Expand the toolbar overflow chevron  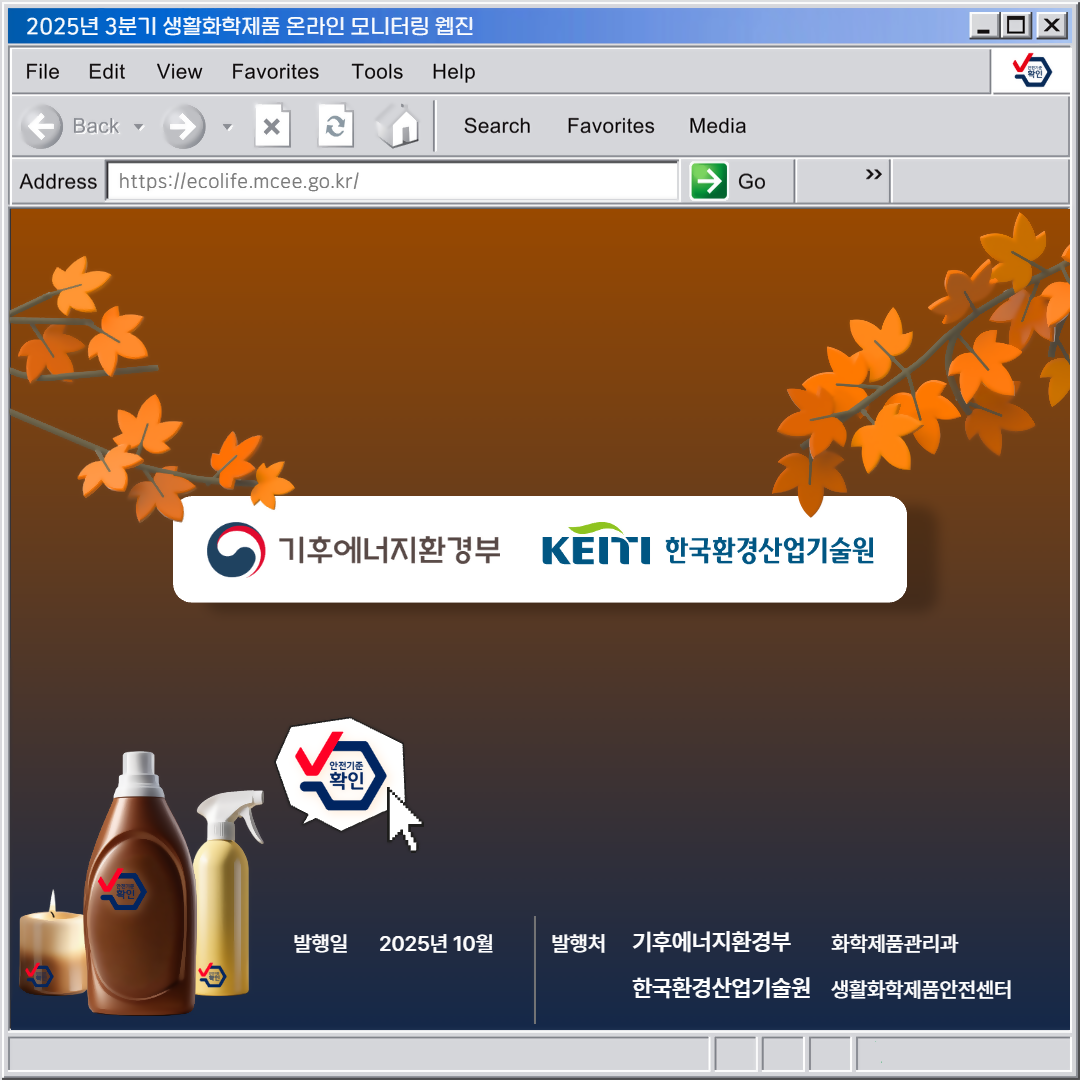[873, 175]
